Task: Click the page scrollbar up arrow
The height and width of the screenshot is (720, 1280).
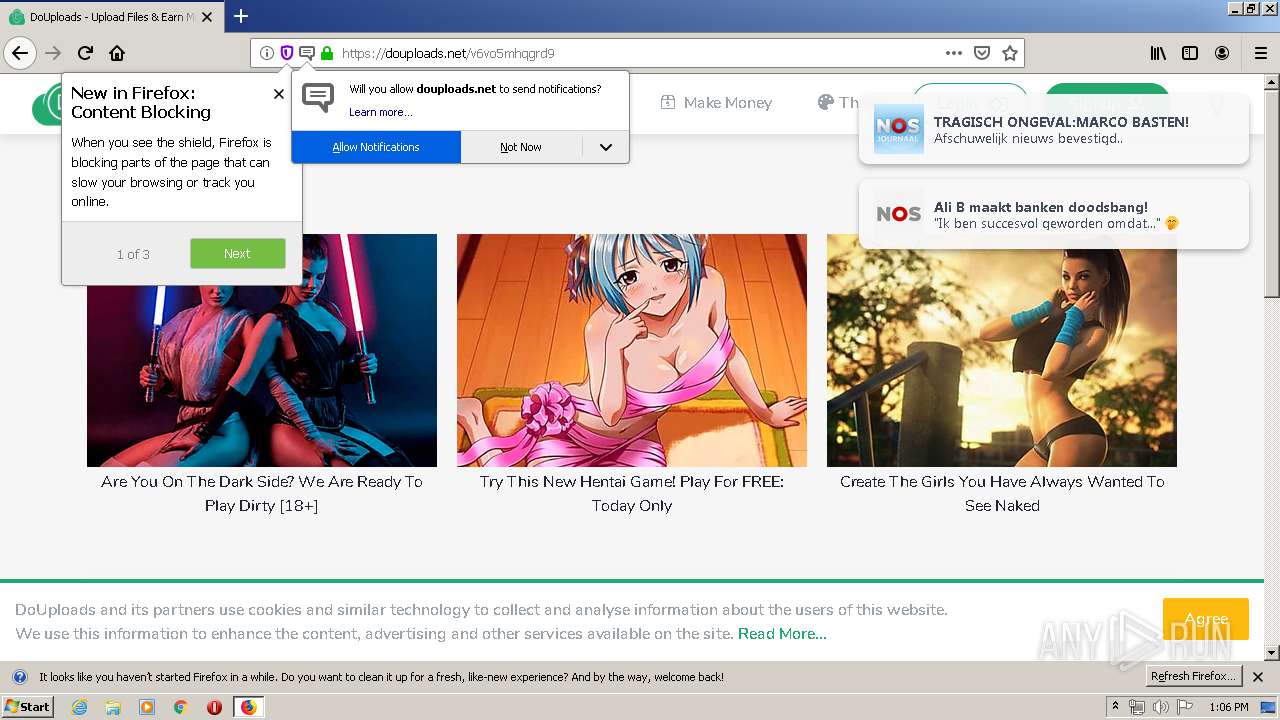Action: pyautogui.click(x=1272, y=82)
